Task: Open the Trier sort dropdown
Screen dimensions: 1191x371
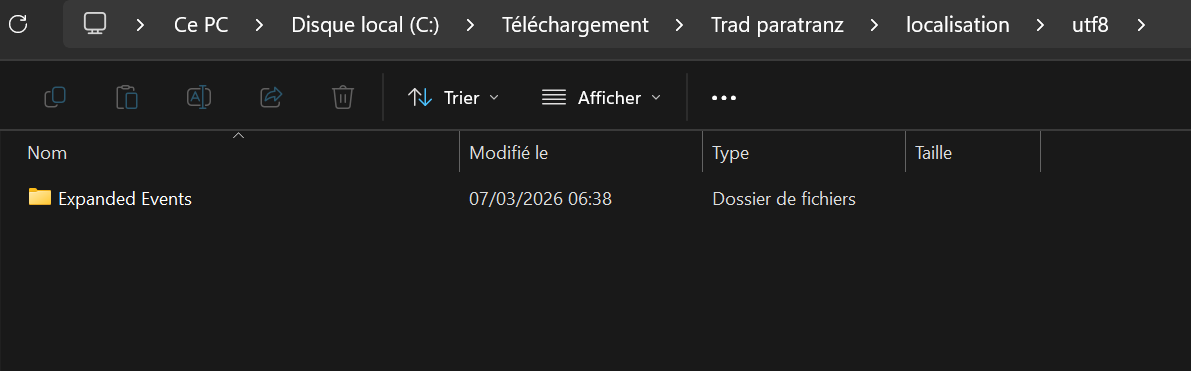Action: [x=453, y=97]
